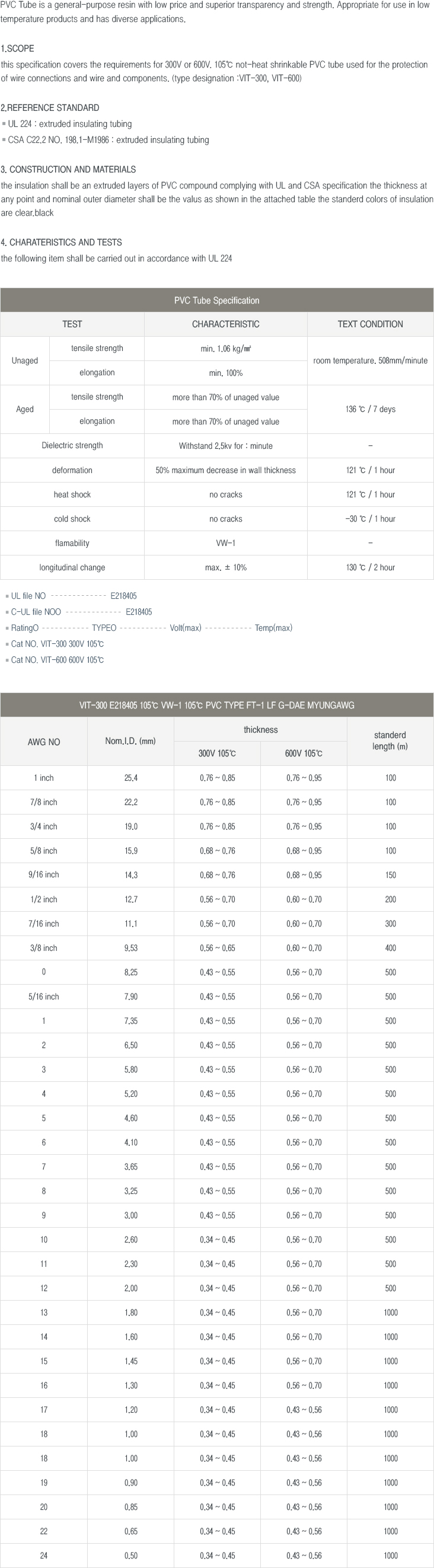Click the Unaged row label cell
The width and height of the screenshot is (434, 1568).
coord(24,360)
